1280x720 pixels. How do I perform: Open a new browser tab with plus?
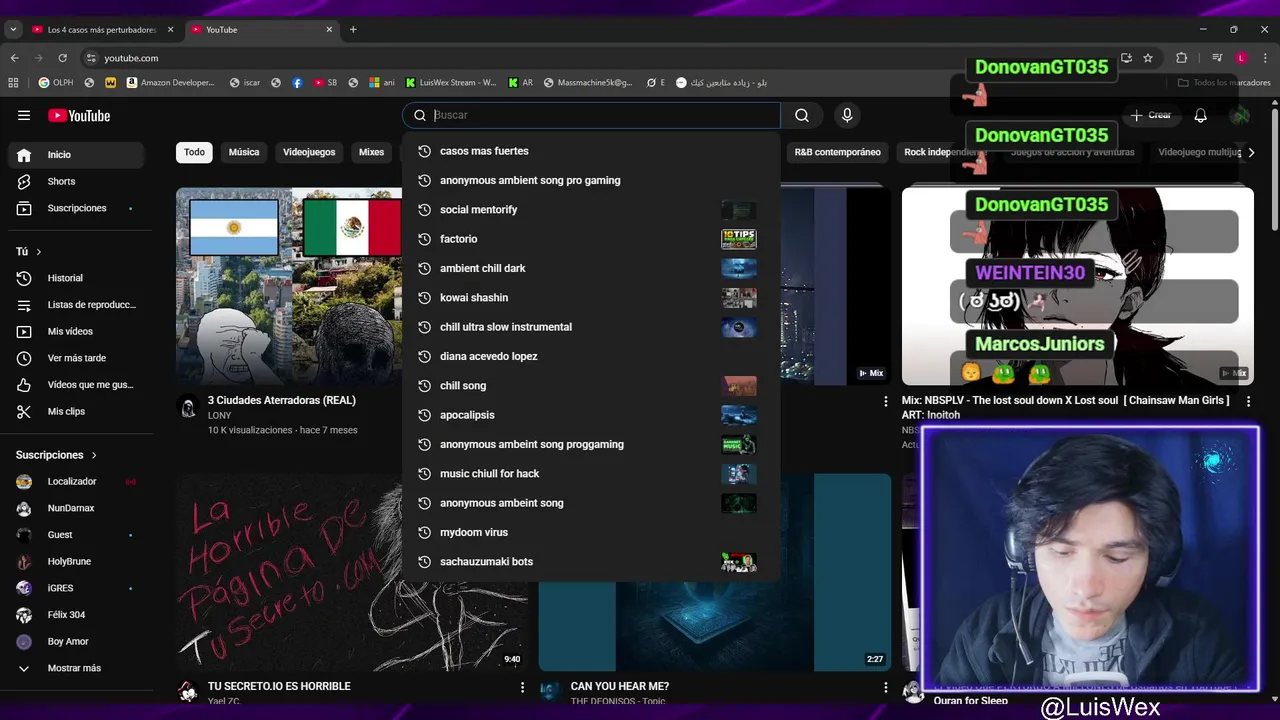[353, 29]
